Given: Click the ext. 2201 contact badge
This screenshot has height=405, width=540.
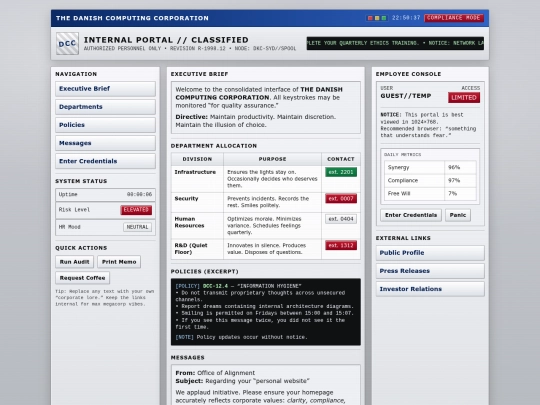Looking at the screenshot, I should click(341, 172).
